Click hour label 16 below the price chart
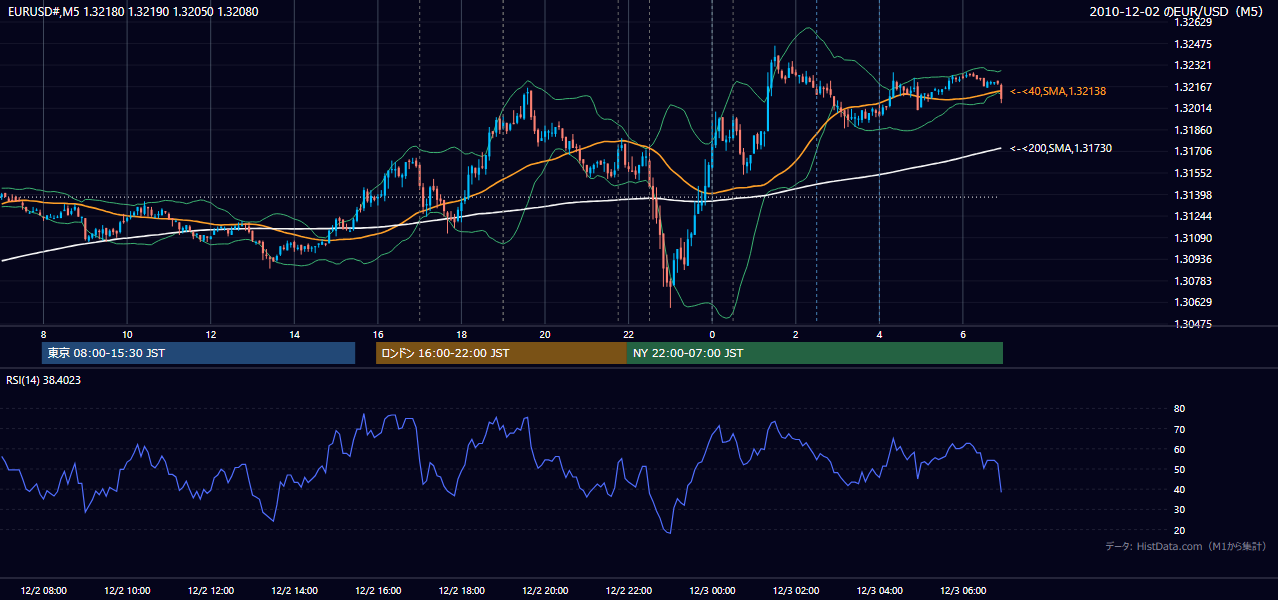The width and height of the screenshot is (1278, 600). point(378,334)
